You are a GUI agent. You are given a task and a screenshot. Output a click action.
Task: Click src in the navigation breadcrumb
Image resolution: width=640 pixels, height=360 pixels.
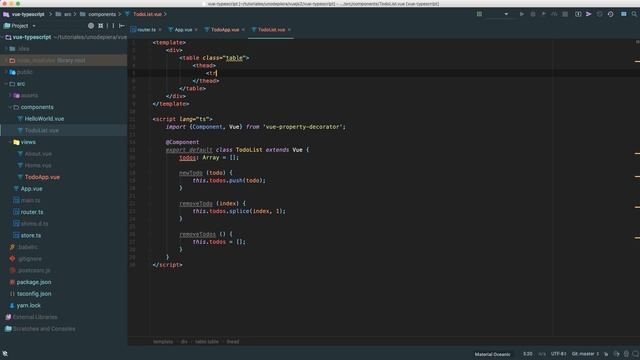67,14
